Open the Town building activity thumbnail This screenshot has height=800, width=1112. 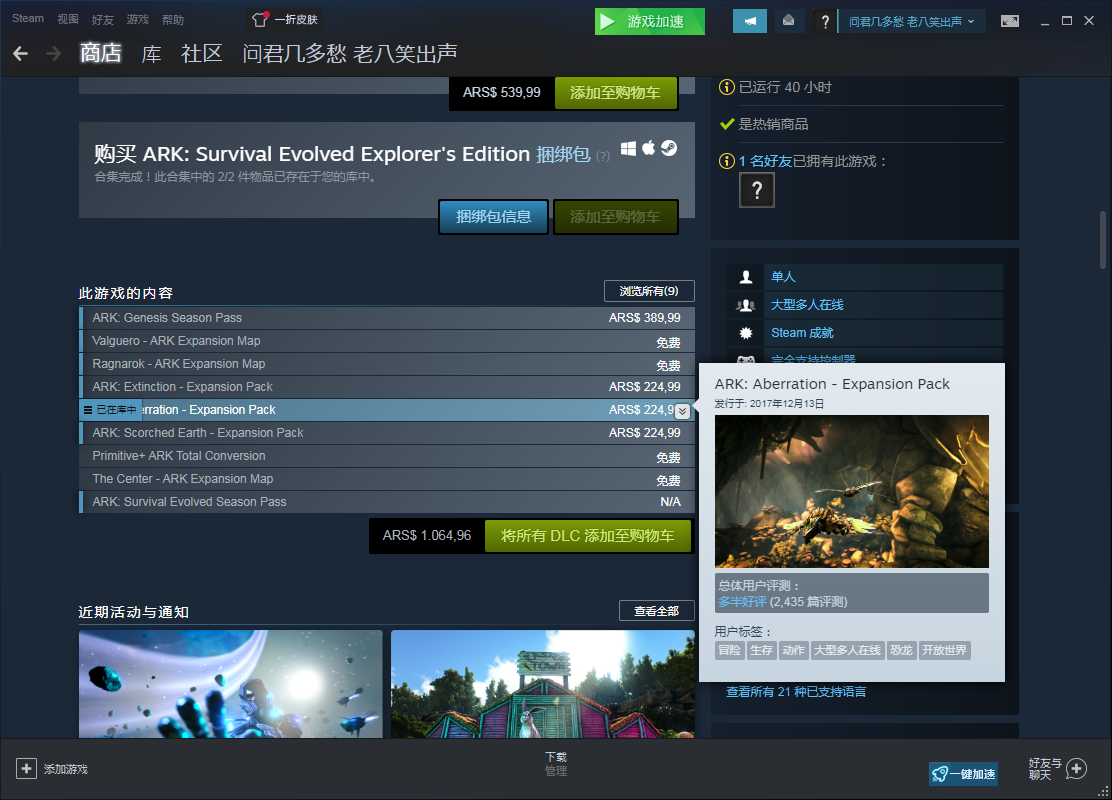coord(543,684)
